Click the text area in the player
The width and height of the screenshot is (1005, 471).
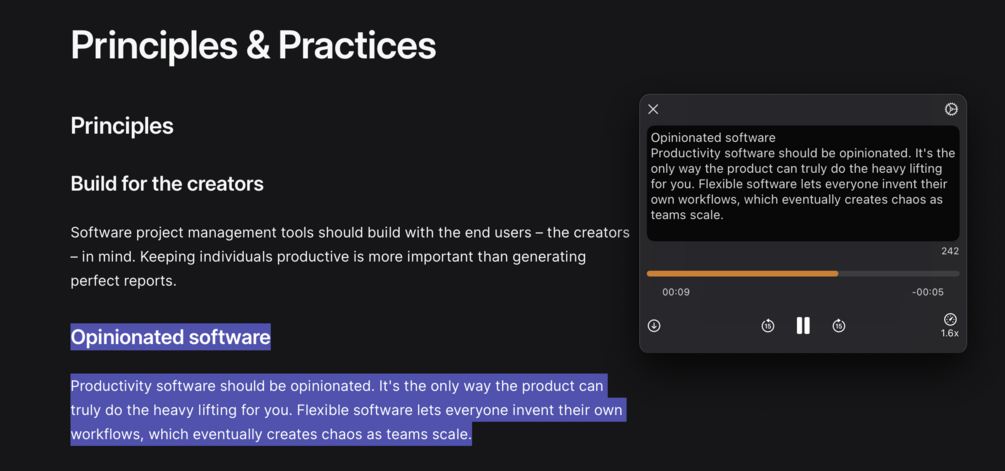point(802,183)
